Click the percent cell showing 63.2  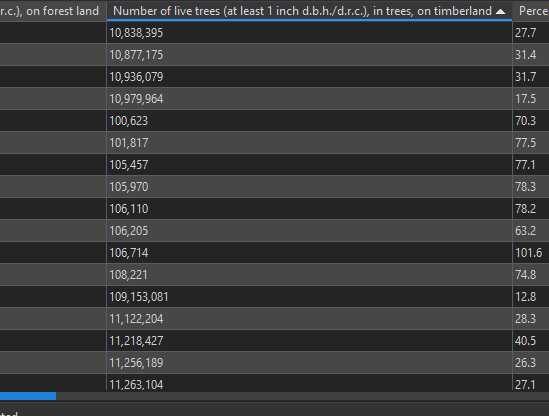point(531,231)
